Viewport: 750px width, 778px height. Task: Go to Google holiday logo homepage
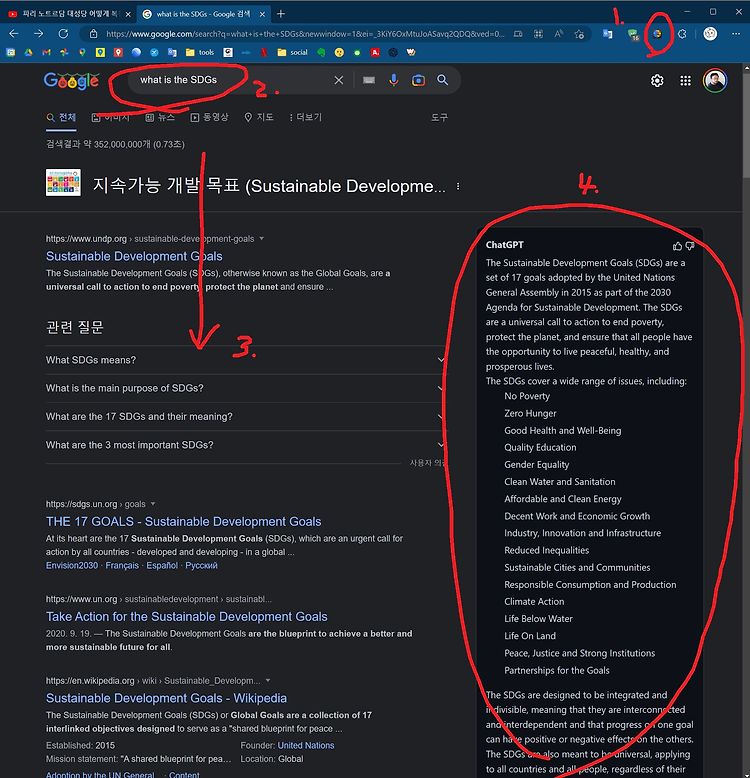coord(71,81)
